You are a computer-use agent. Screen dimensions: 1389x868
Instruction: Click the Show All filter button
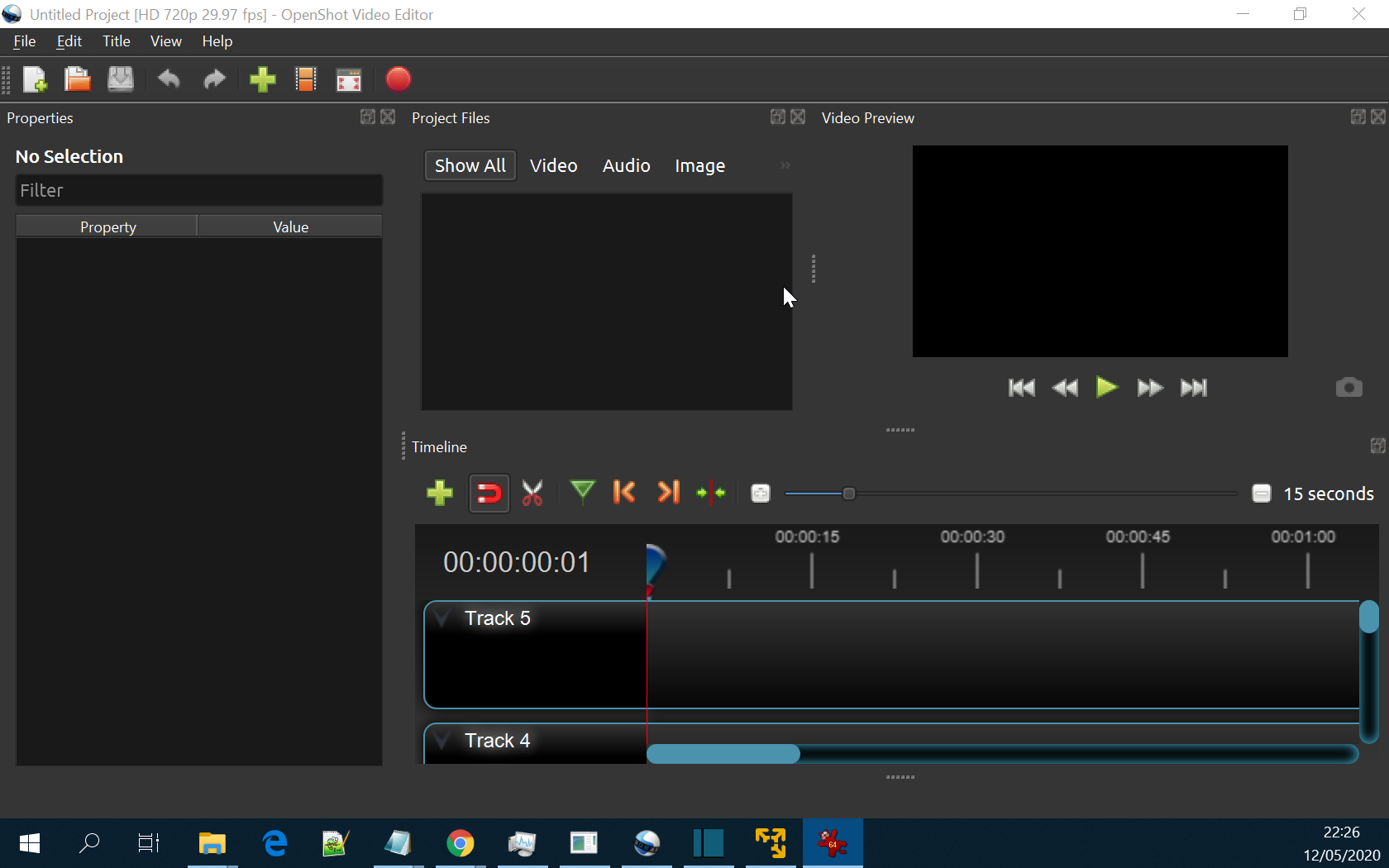point(470,165)
